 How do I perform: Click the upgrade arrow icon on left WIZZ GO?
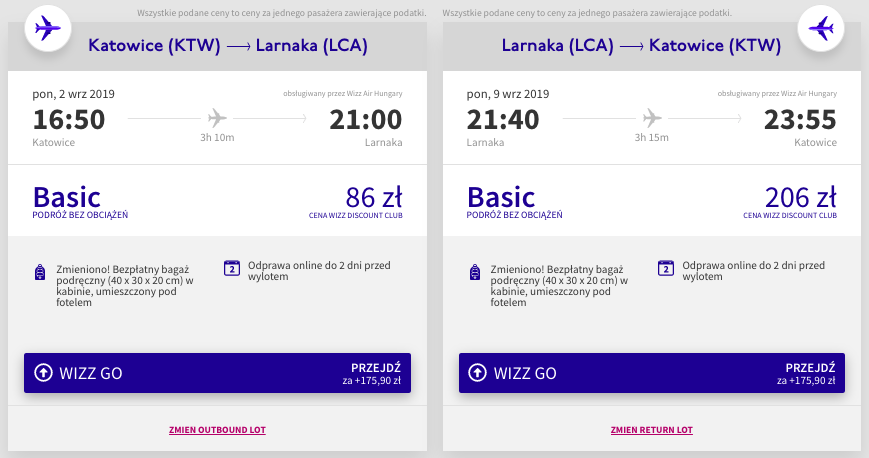(43, 373)
